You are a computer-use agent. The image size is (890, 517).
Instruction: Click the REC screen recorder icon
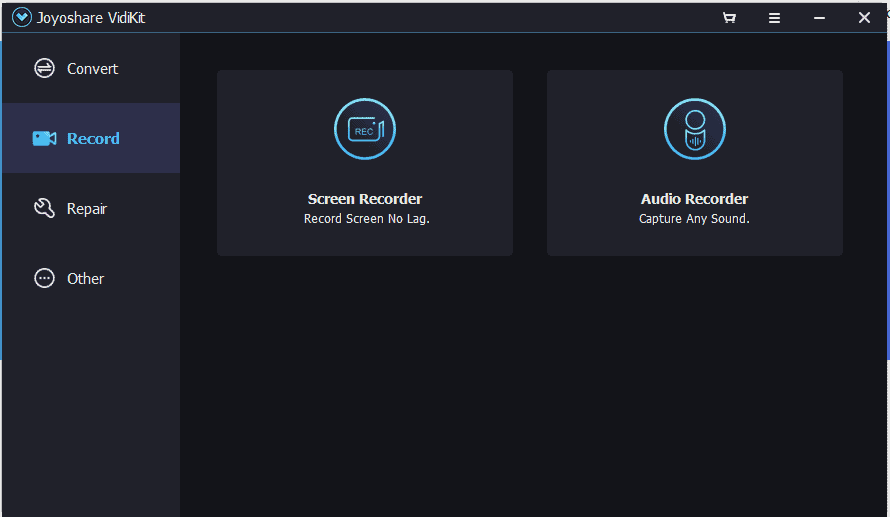click(365, 129)
